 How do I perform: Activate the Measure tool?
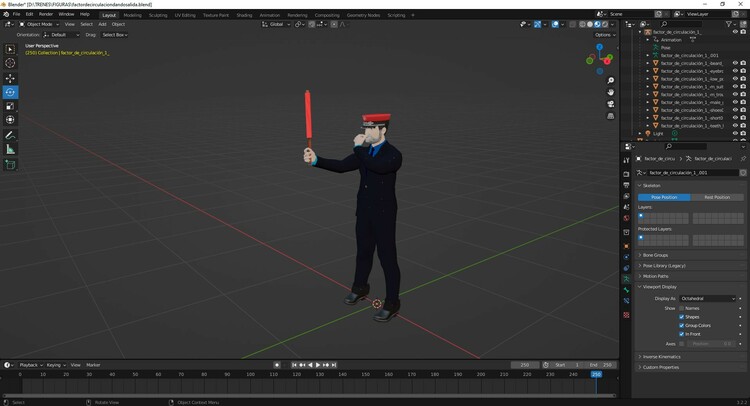coord(10,149)
